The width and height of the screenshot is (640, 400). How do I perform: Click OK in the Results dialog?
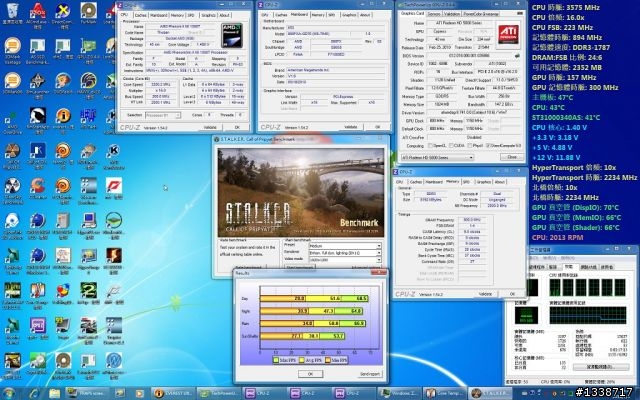click(x=310, y=374)
